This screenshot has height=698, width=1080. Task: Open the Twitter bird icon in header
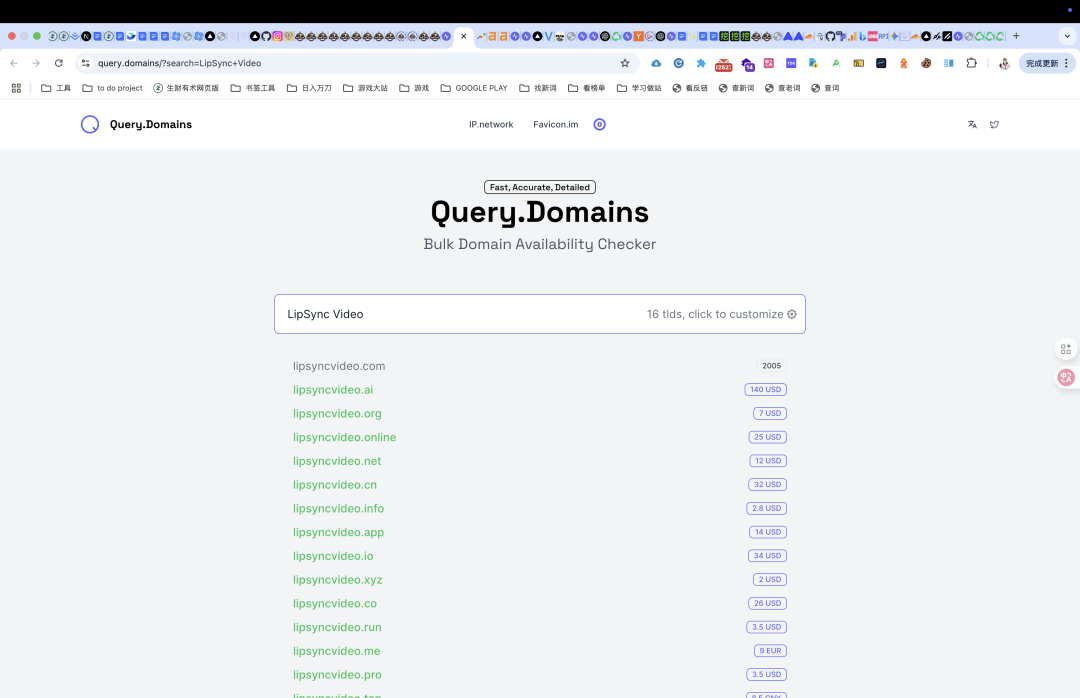click(x=994, y=125)
